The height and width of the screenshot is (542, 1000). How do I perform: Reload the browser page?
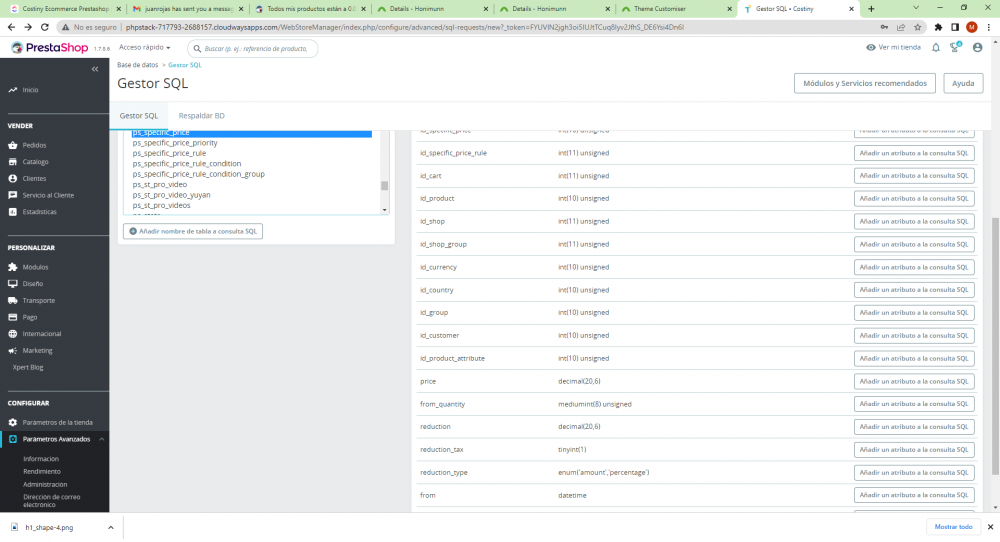point(45,27)
